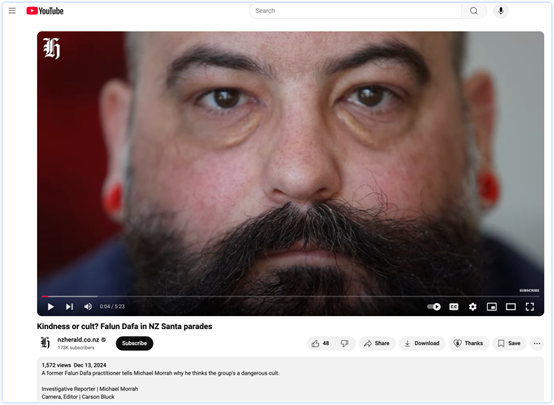Go to YouTube home via logo
The width and height of the screenshot is (554, 405).
tap(45, 11)
